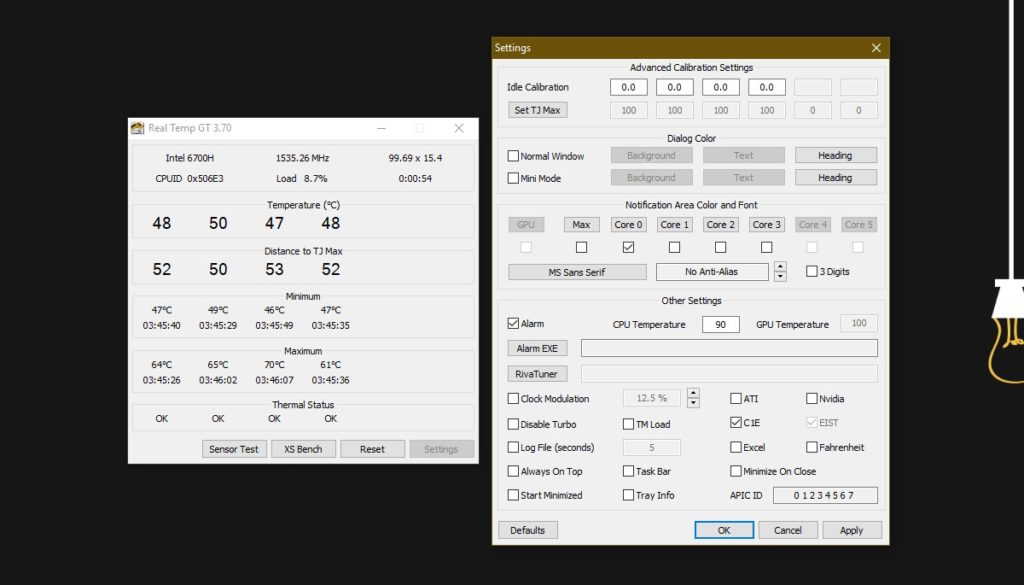Screen dimensions: 1024x585
Task: Pick the Normal Window Background color
Action: click(x=651, y=155)
